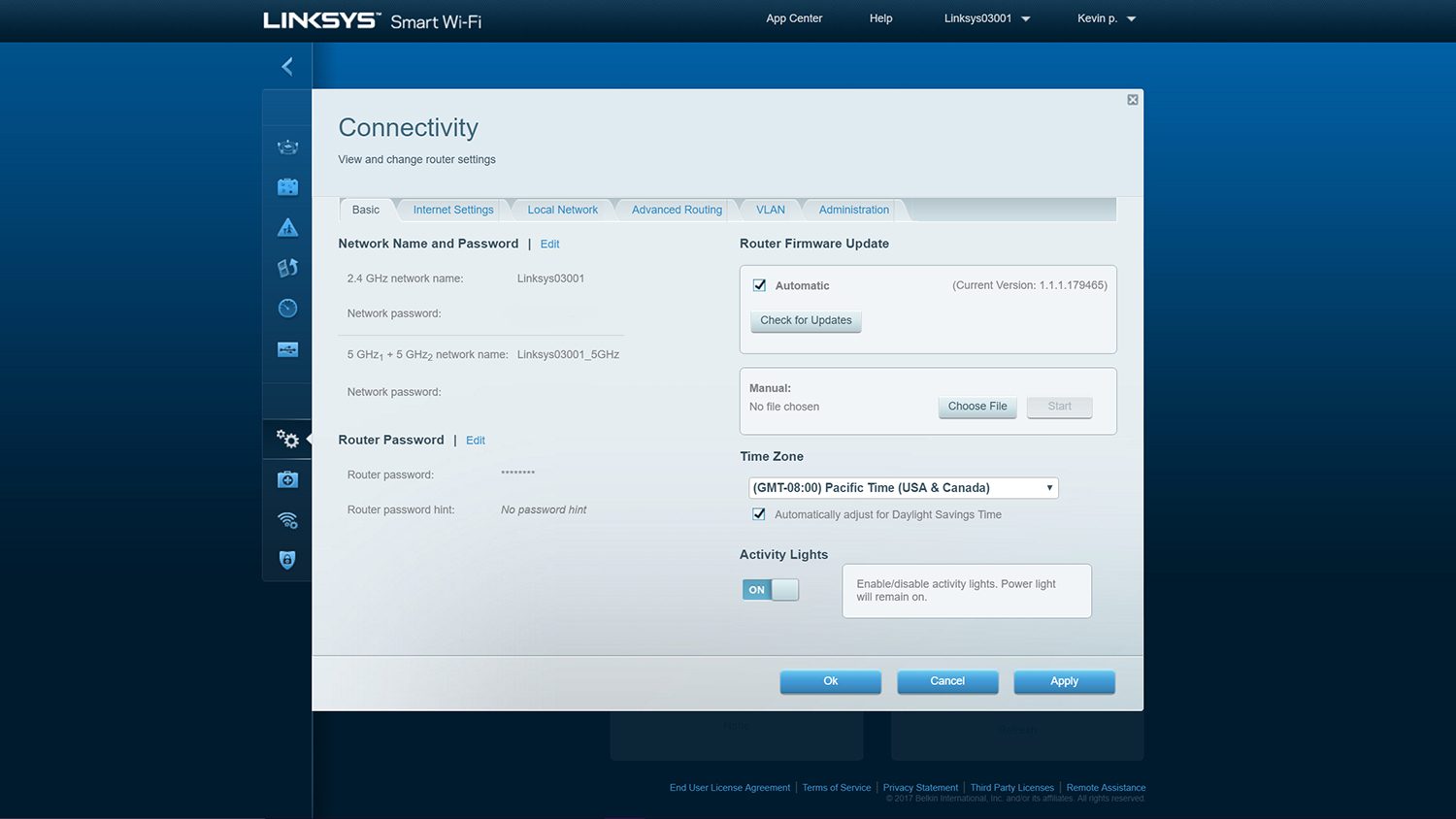Open External Storage USB icon

point(287,349)
